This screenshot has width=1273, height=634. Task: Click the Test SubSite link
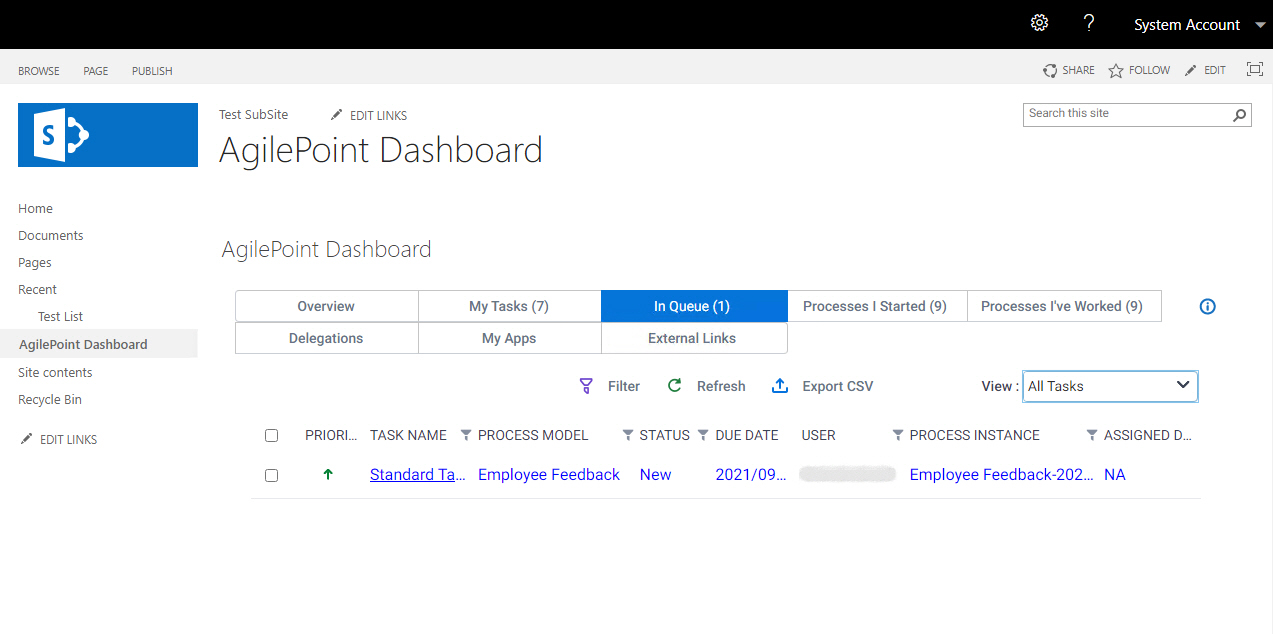tap(253, 115)
